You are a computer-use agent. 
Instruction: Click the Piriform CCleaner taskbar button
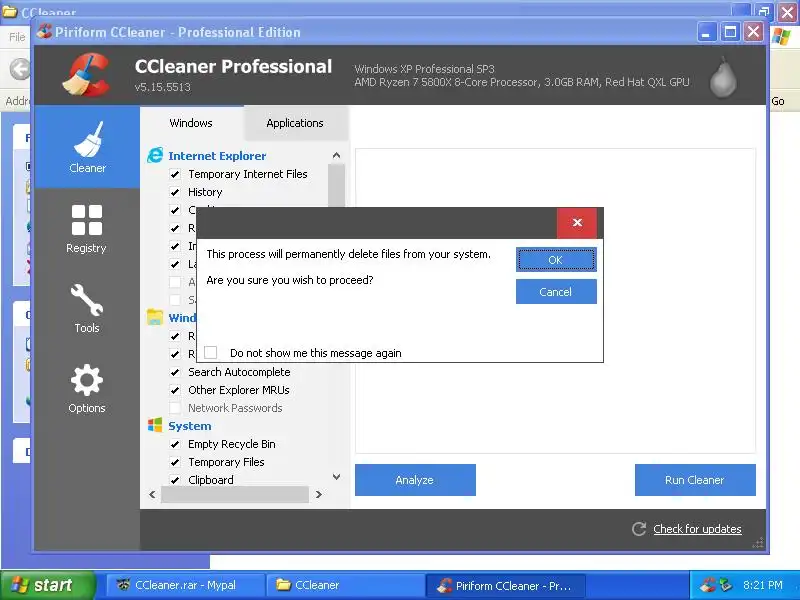click(505, 585)
